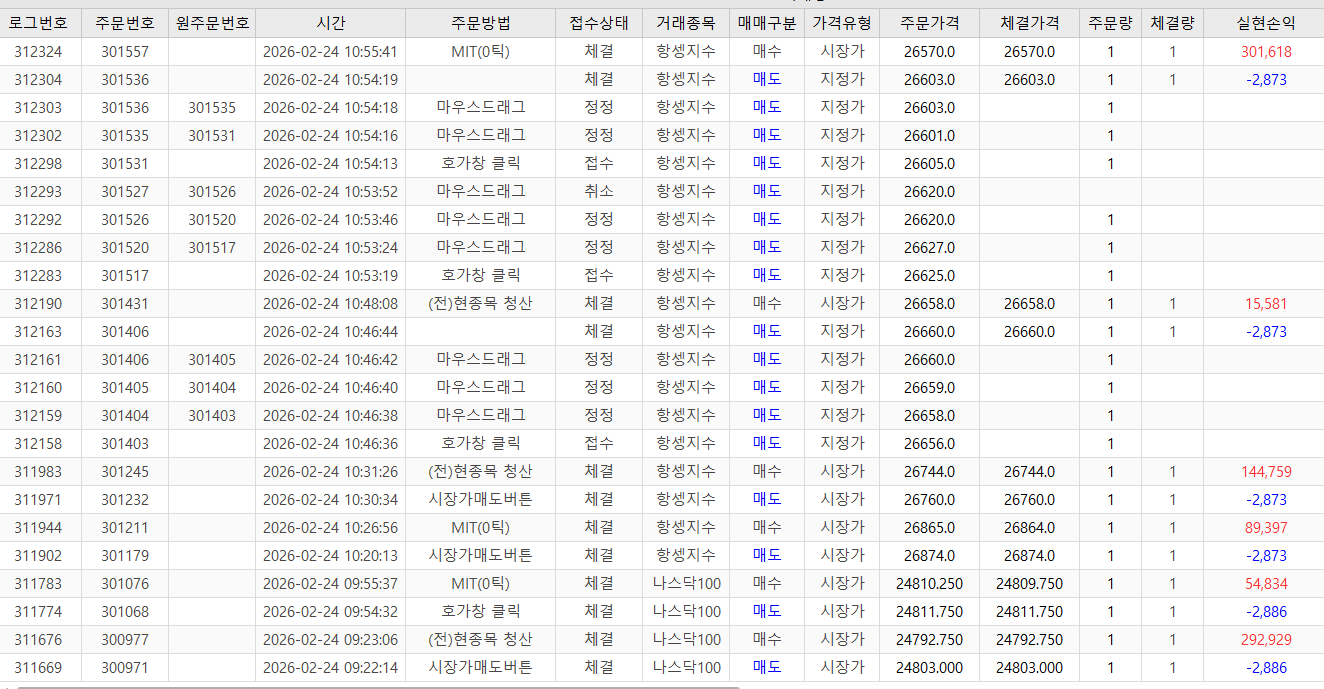The height and width of the screenshot is (689, 1324).
Task: Click time 2026-02-24 10:55:41
Action: coord(330,52)
